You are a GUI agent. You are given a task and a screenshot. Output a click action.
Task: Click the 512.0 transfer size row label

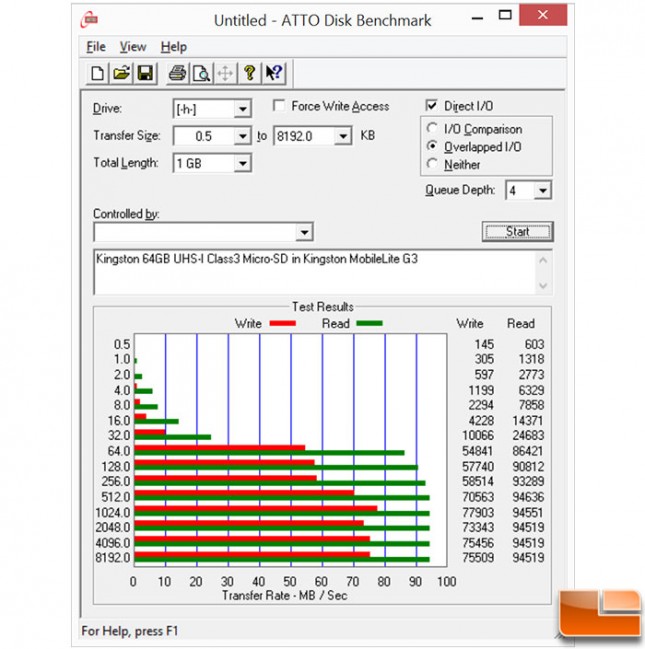[x=116, y=497]
